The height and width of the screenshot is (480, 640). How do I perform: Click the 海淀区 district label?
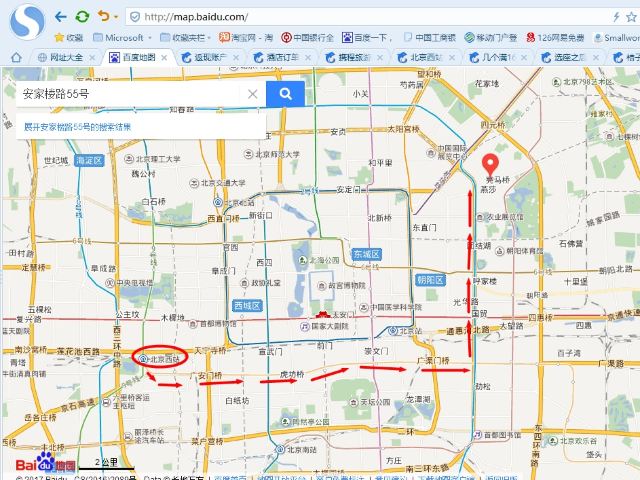(89, 160)
